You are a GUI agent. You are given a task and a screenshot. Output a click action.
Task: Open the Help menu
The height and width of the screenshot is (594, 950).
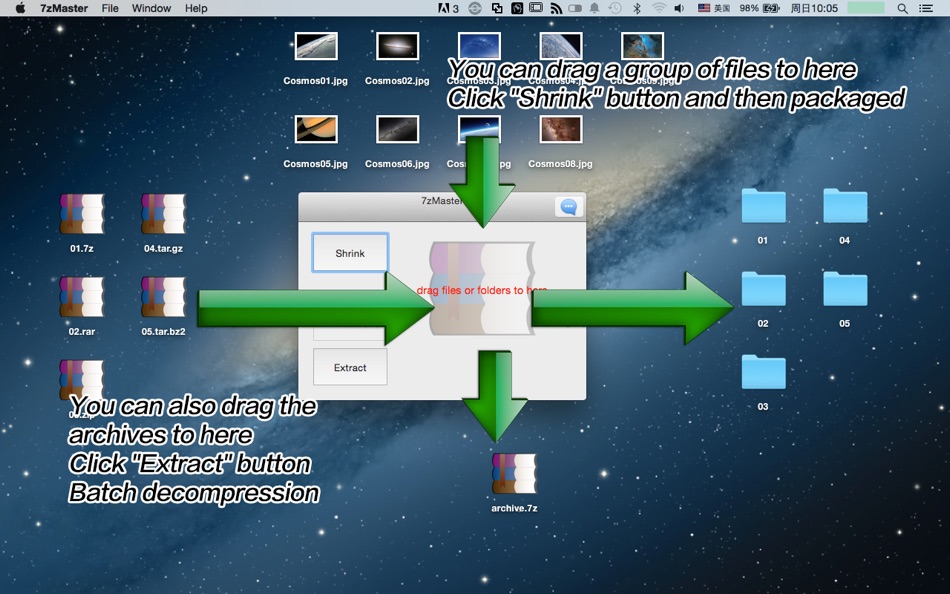tap(196, 8)
